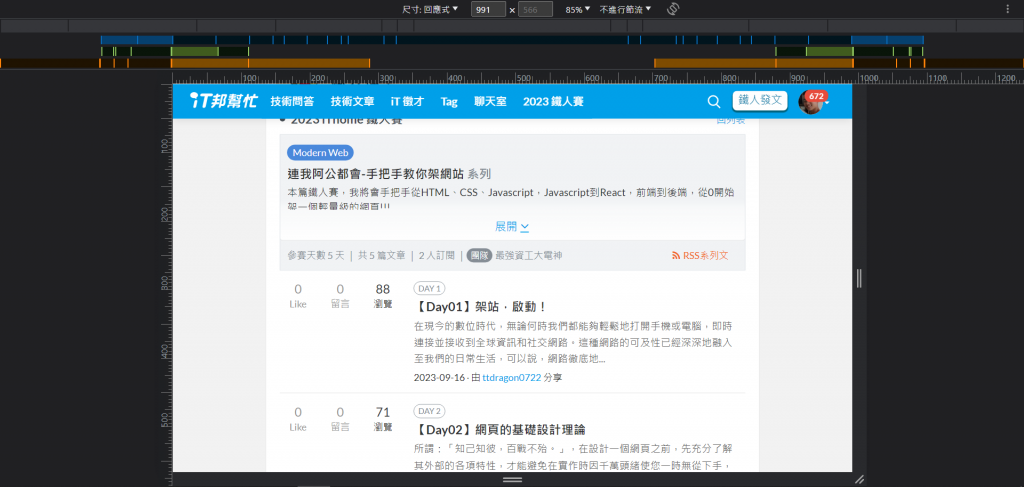The image size is (1024, 487).
Task: Expand the series description with 展開
Action: coord(512,227)
